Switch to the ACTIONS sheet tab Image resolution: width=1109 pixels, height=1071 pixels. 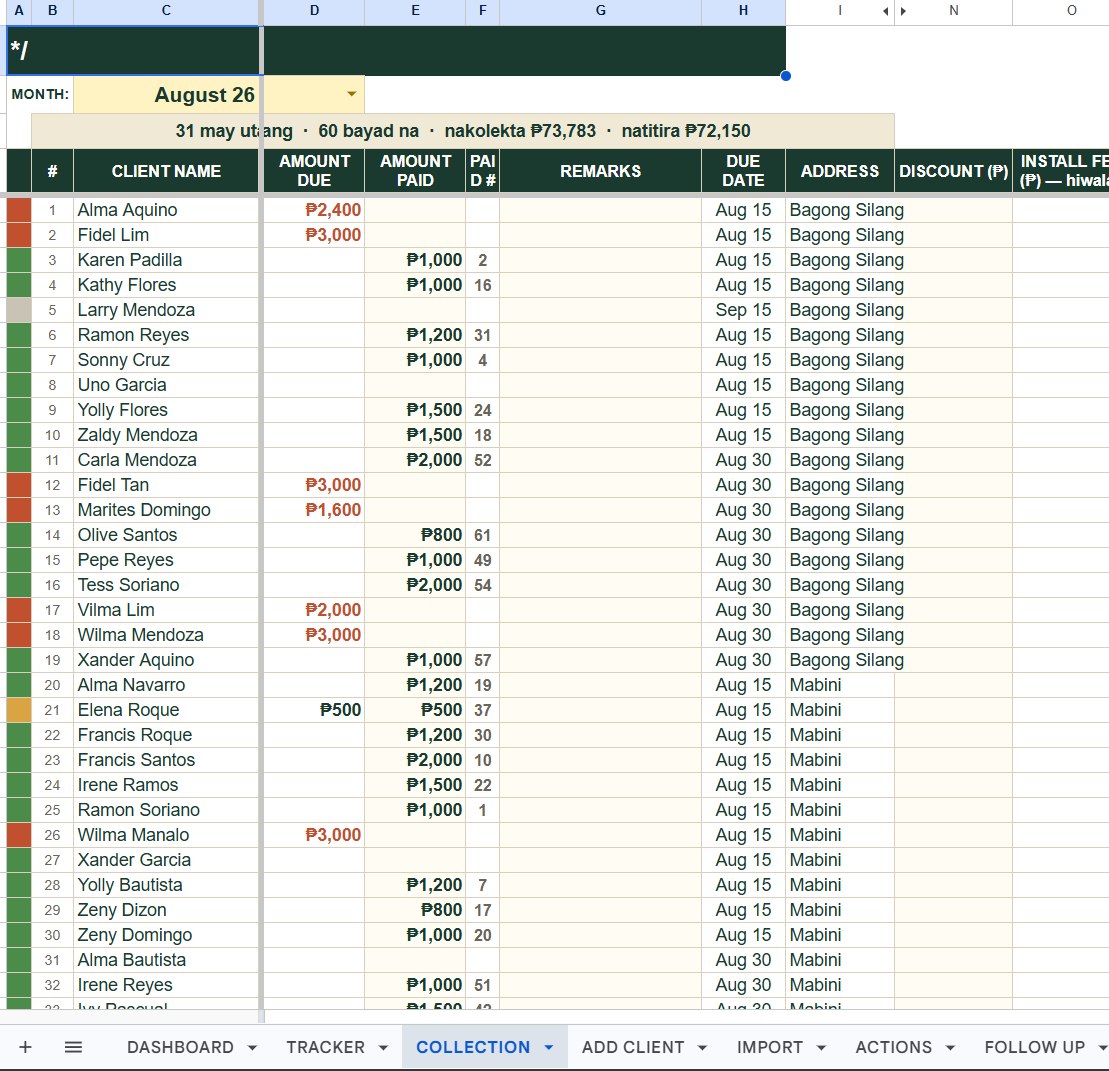click(893, 1047)
